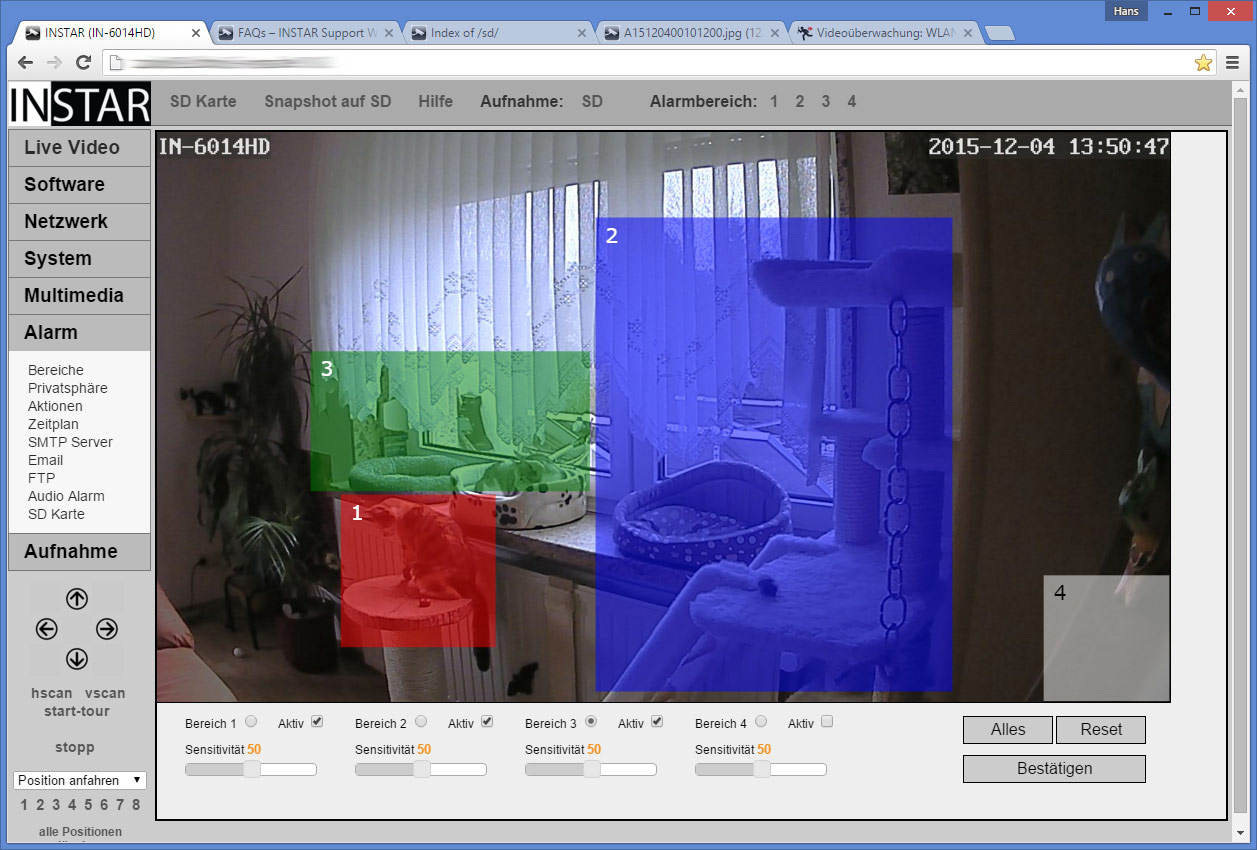Click the INSTAR logo
The image size is (1257, 850).
click(x=79, y=104)
